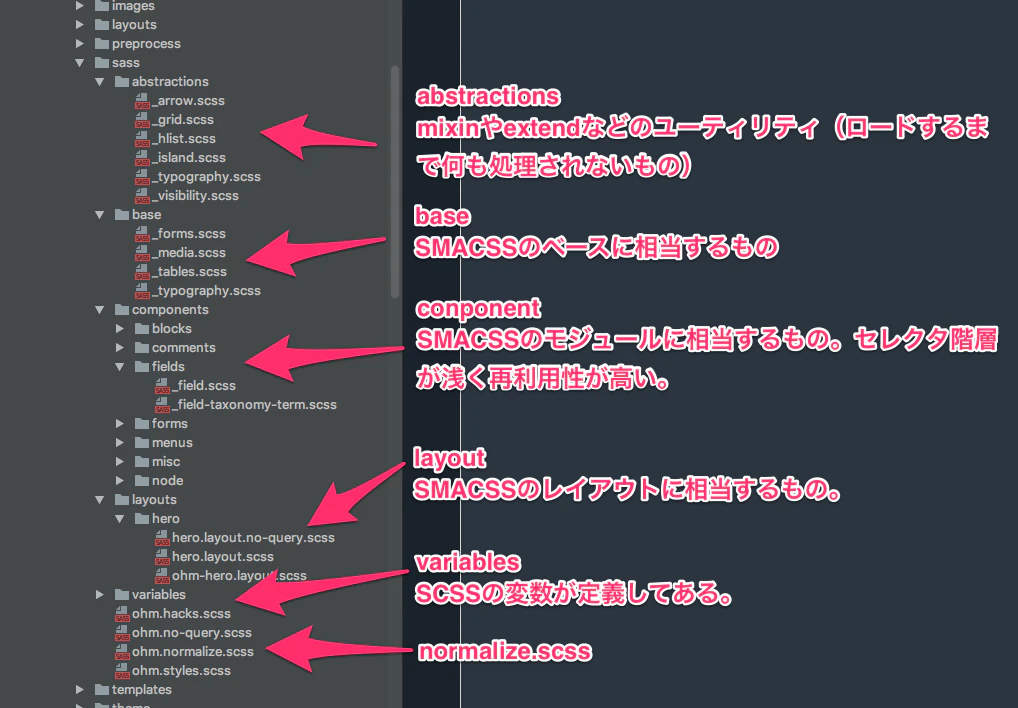Select the misc folder label
1018x708 pixels.
coord(166,461)
